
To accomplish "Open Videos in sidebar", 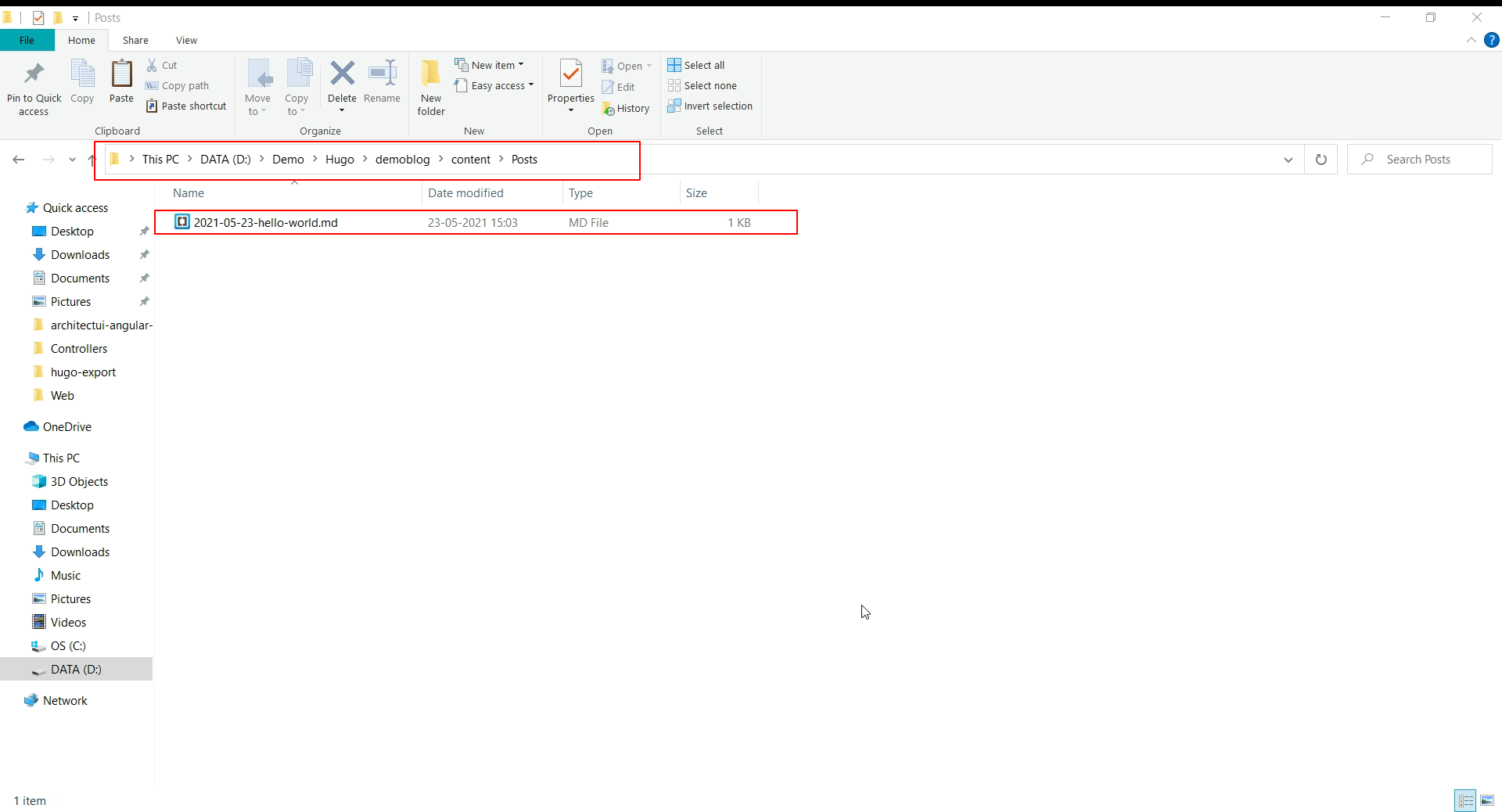I will (68, 622).
